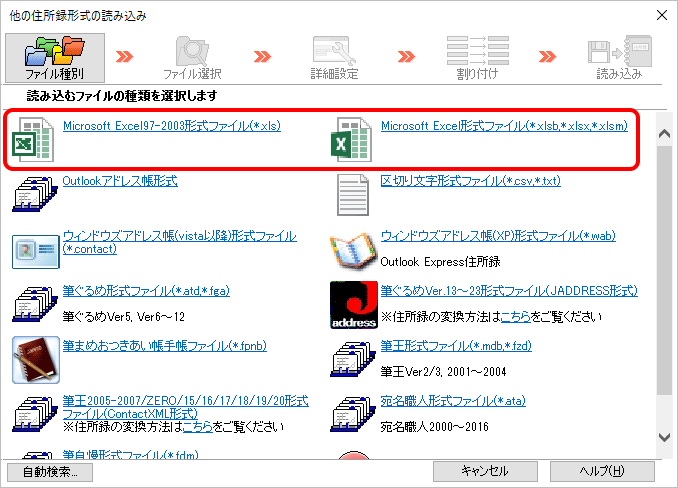This screenshot has height=488, width=678.
Task: Click the 筆王 mdb/fzd card stack icon
Action: click(352, 359)
